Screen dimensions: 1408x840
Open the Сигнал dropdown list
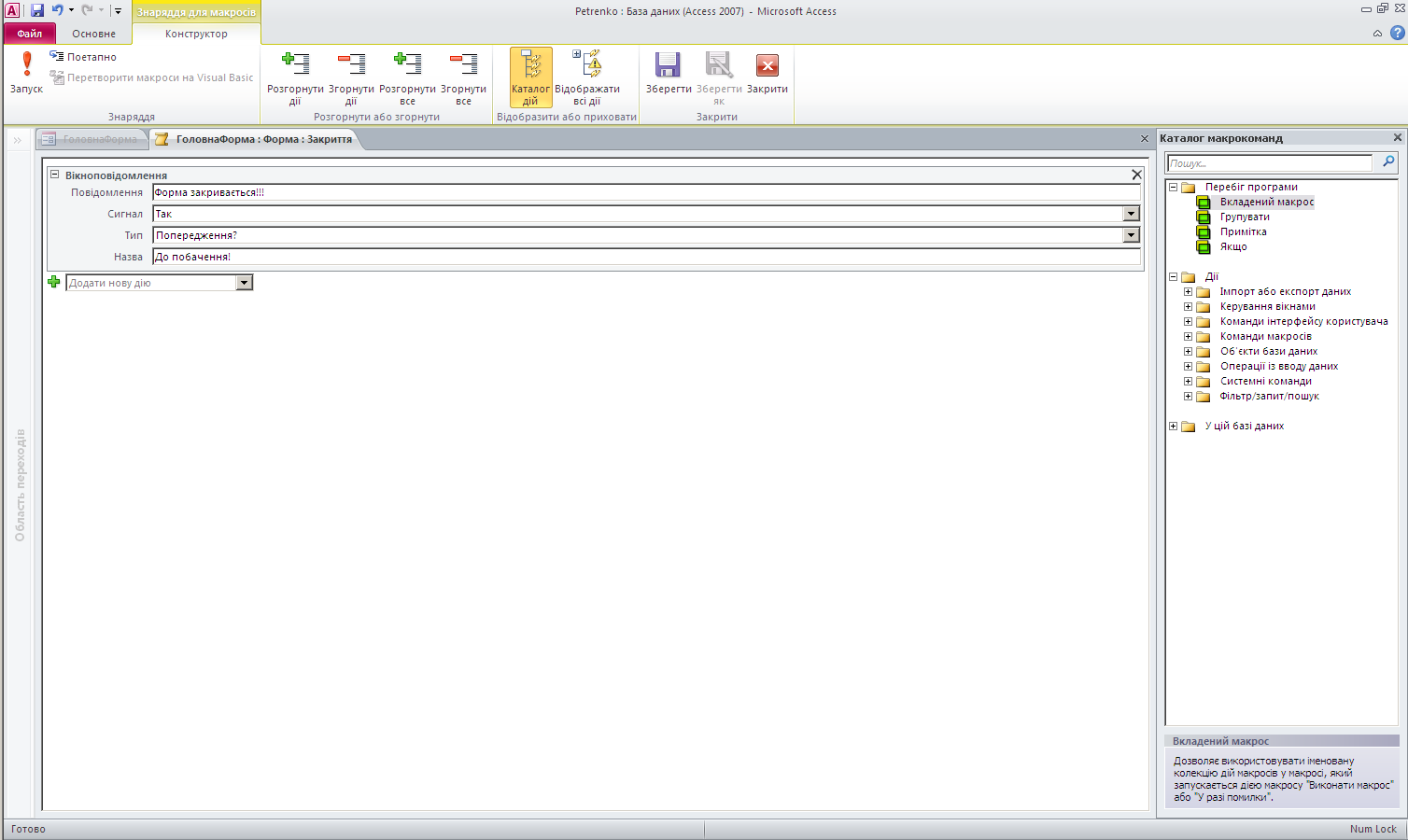click(1131, 214)
